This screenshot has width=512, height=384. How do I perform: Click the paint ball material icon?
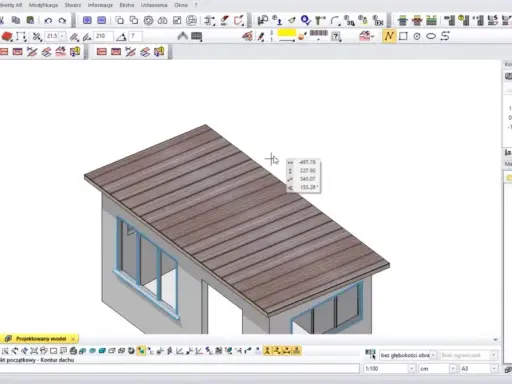(x=302, y=36)
